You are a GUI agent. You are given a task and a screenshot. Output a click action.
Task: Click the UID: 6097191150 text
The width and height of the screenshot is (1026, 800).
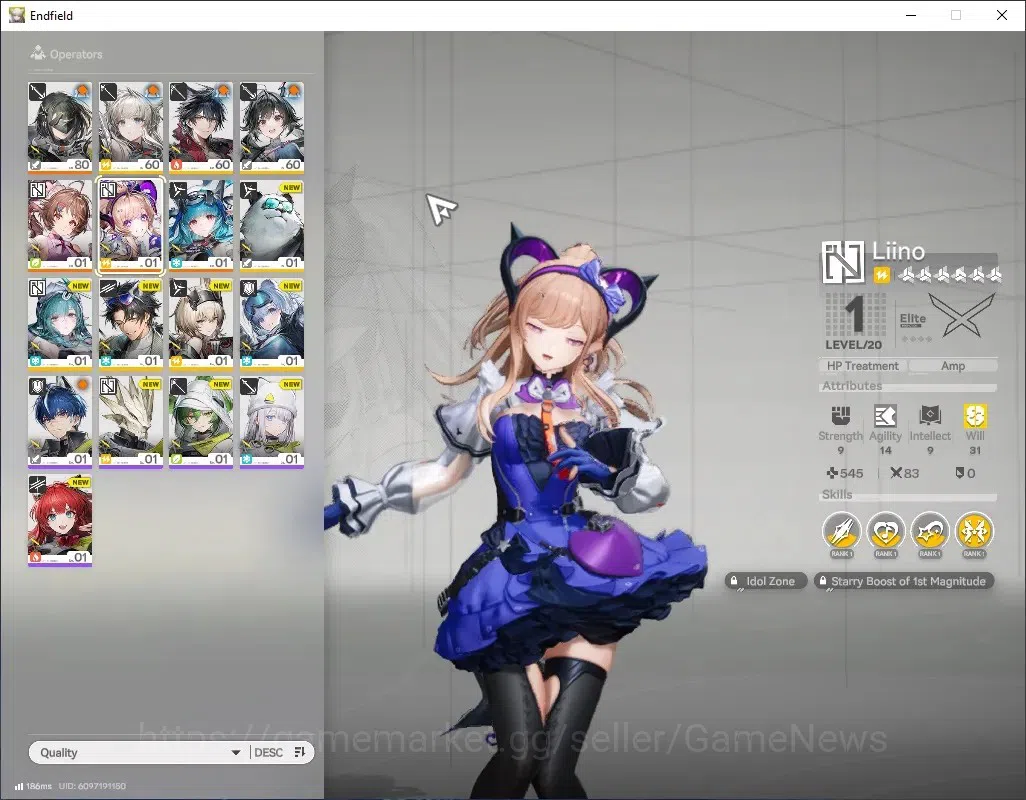pos(92,786)
